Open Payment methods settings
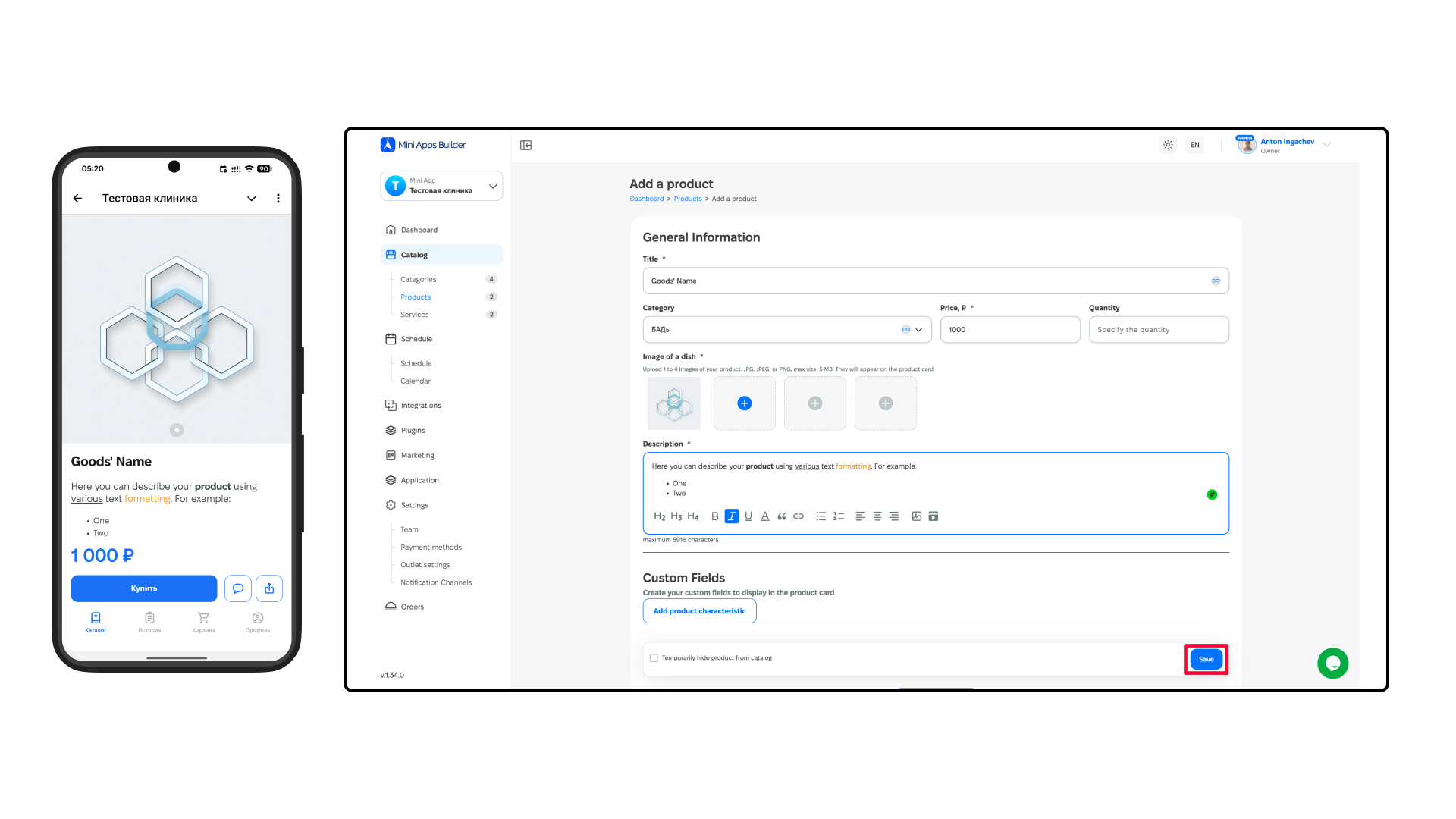The width and height of the screenshot is (1456, 819). click(x=431, y=548)
